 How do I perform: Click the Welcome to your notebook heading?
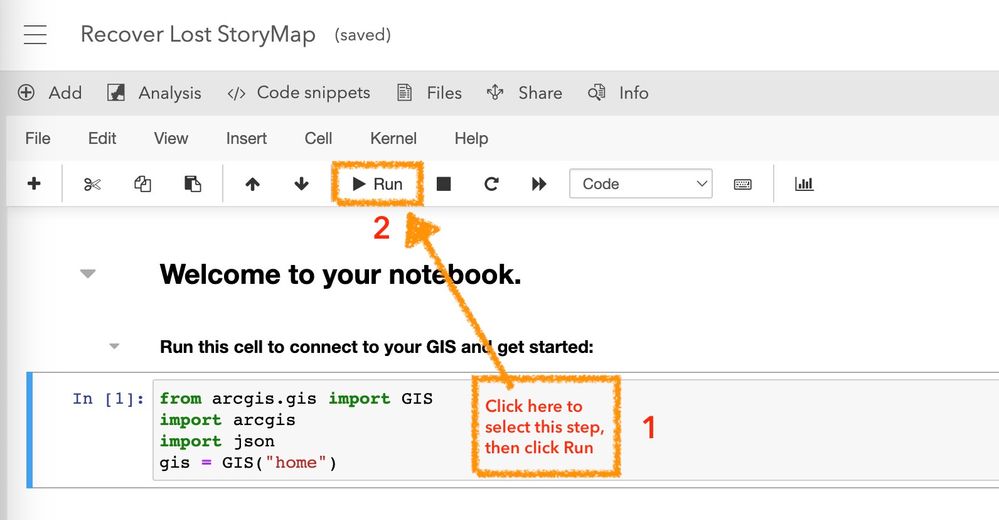pos(340,275)
